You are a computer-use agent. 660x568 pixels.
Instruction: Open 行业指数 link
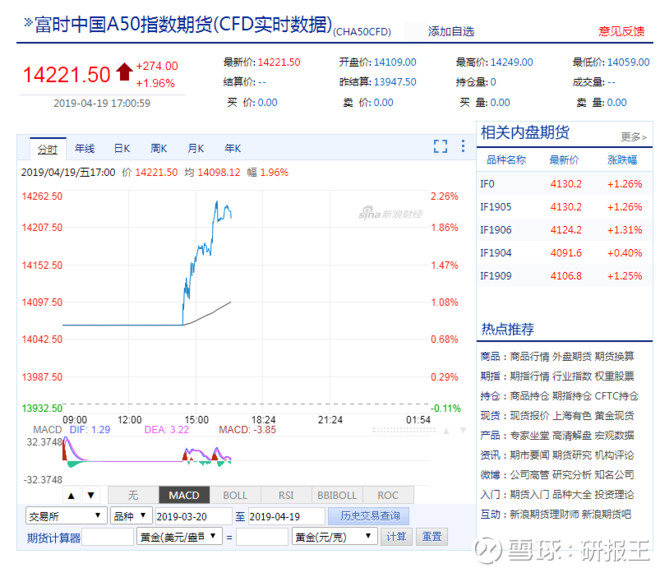[x=572, y=376]
